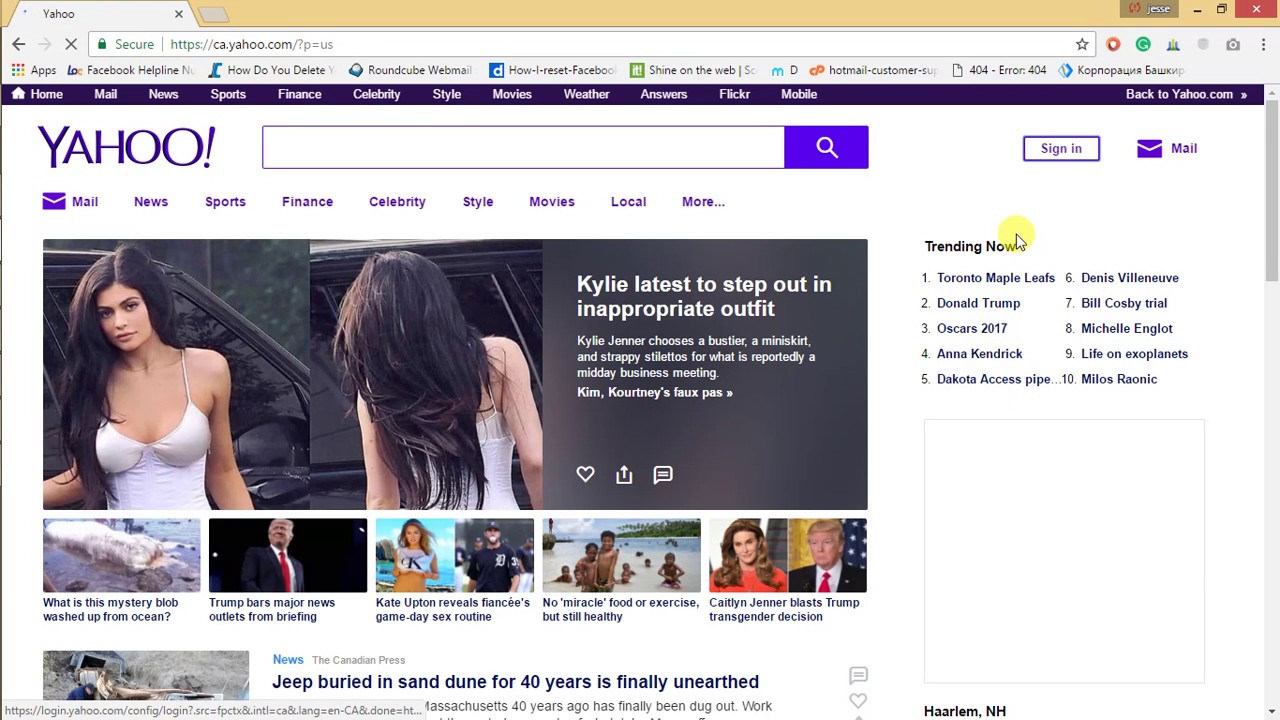Open Mobile in top purple bar
This screenshot has width=1280, height=720.
pyautogui.click(x=799, y=94)
